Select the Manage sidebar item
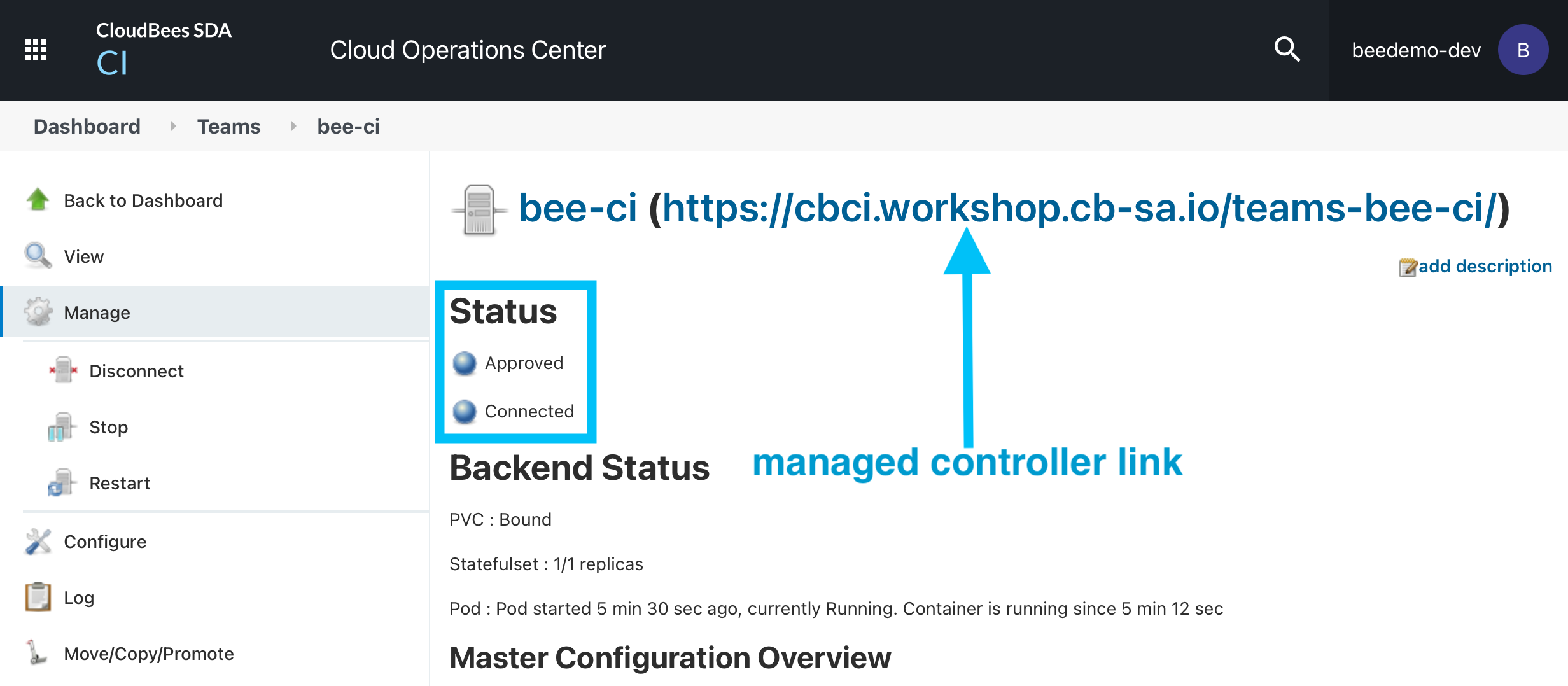Viewport: 1568px width, 686px height. pos(215,312)
